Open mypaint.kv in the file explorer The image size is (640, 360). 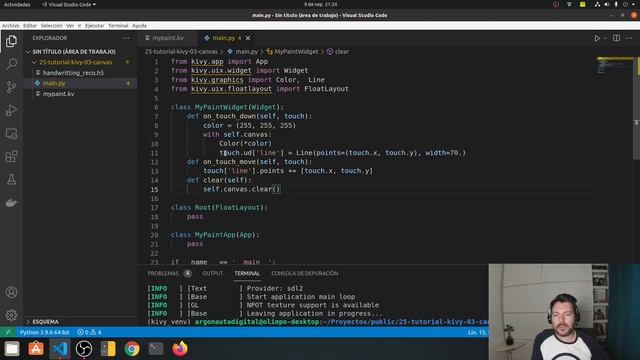point(58,94)
